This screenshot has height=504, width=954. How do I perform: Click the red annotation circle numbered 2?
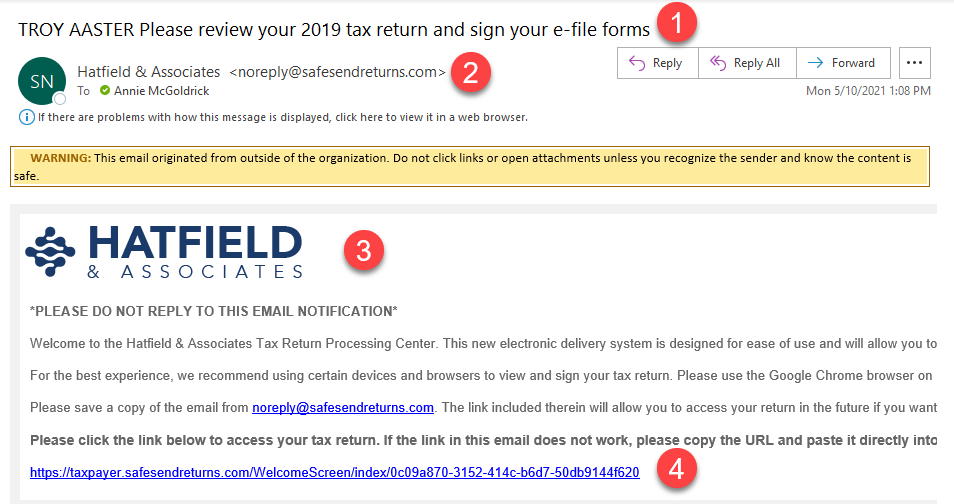pyautogui.click(x=470, y=73)
